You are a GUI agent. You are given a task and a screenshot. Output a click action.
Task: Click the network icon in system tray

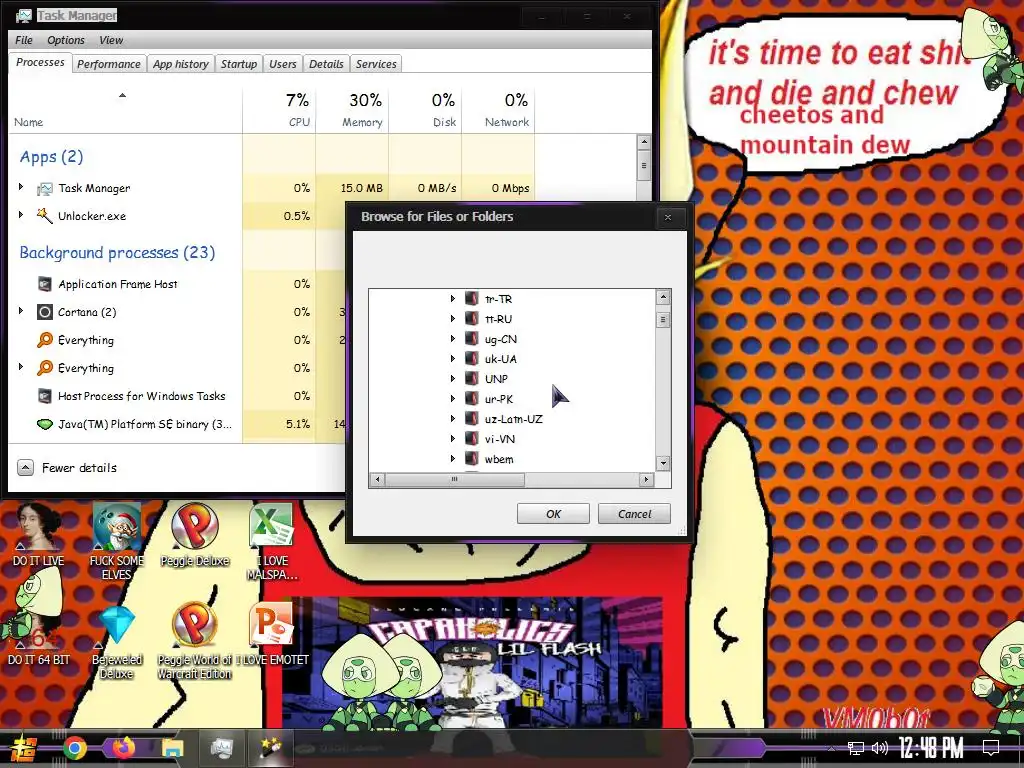click(856, 748)
